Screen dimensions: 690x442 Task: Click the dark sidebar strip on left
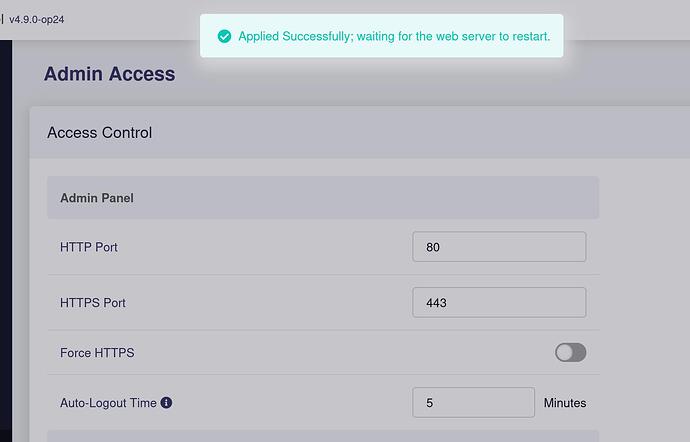click(6, 241)
